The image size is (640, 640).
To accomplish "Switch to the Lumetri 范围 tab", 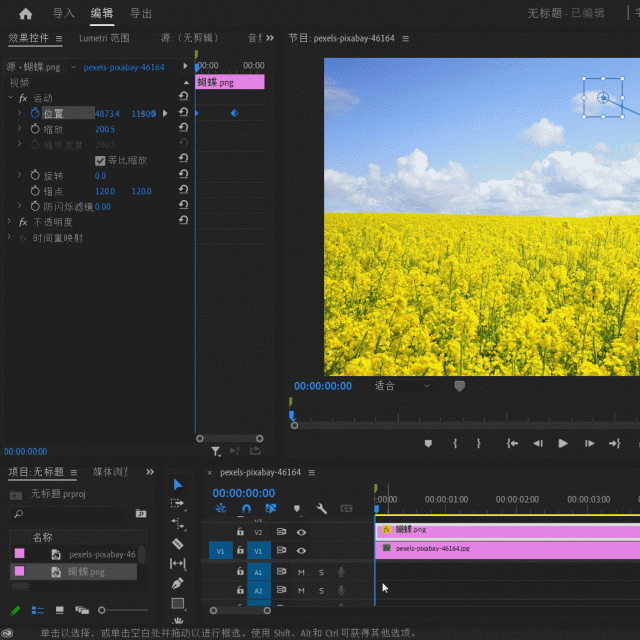I will pyautogui.click(x=104, y=38).
